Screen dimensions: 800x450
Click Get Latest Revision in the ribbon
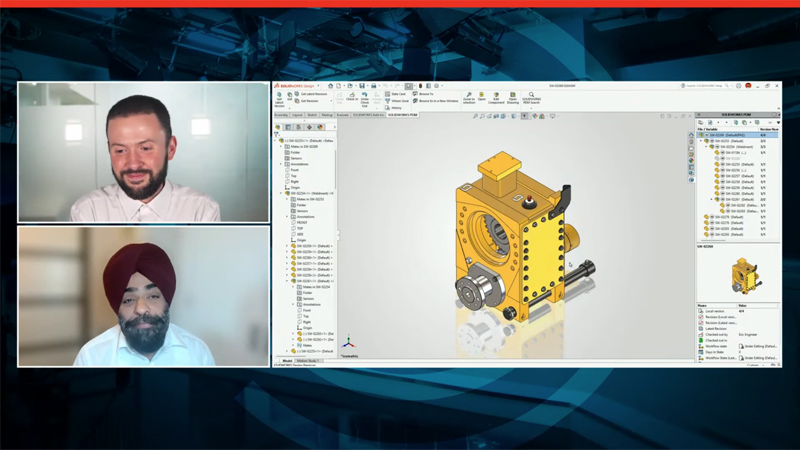[310, 94]
